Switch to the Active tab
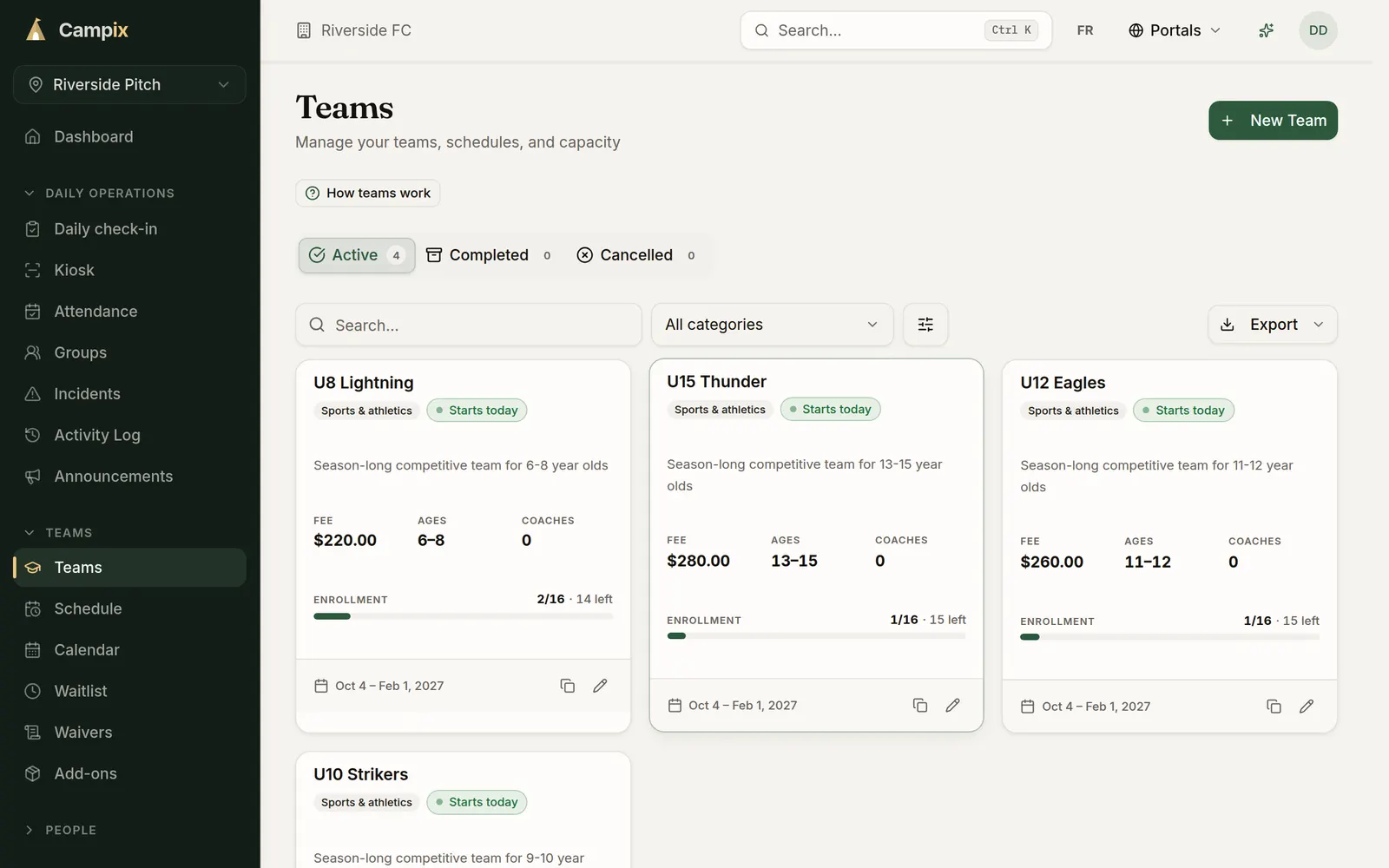The width and height of the screenshot is (1389, 868). click(x=357, y=255)
